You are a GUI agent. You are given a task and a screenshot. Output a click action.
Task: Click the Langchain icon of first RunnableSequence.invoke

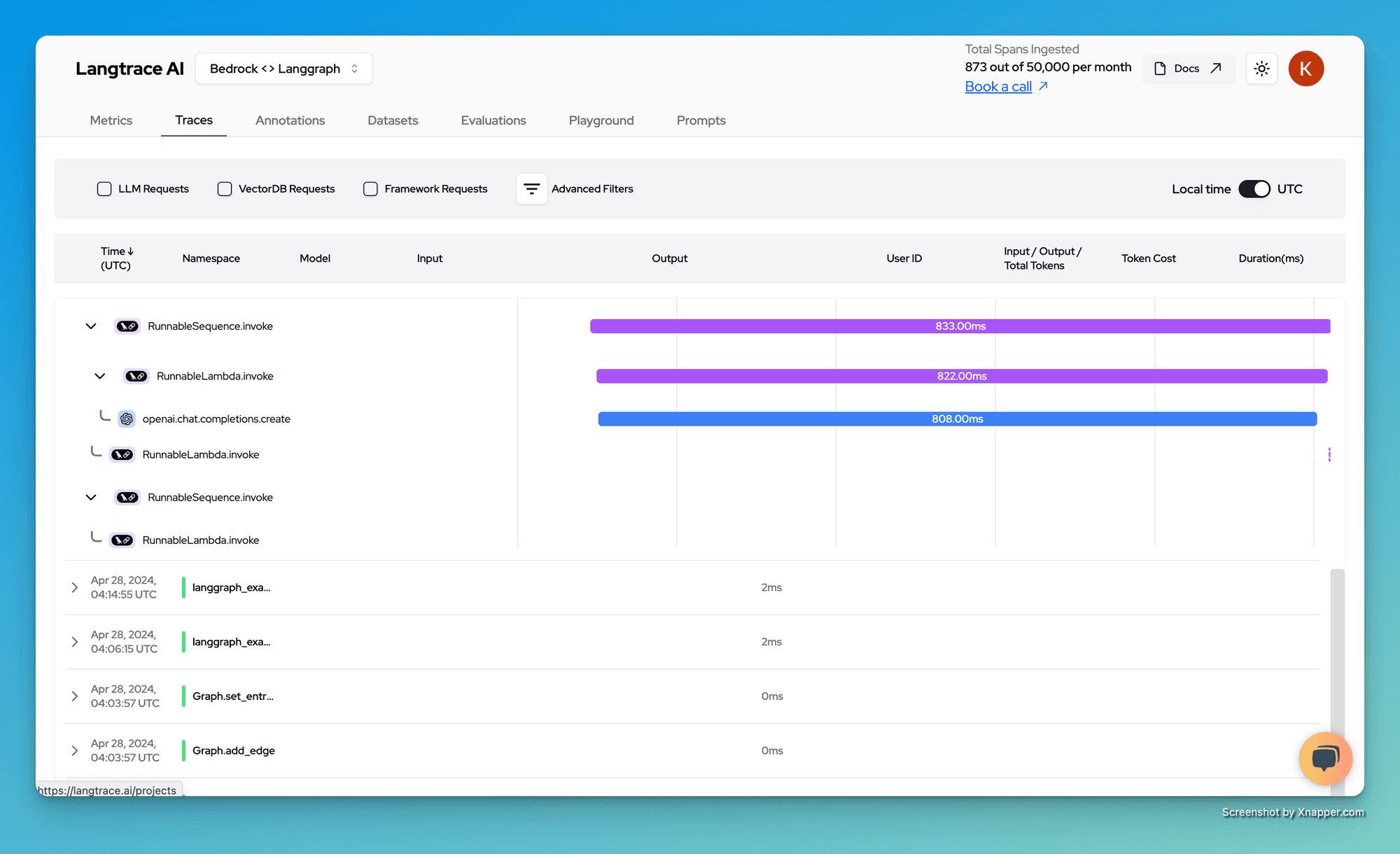127,326
